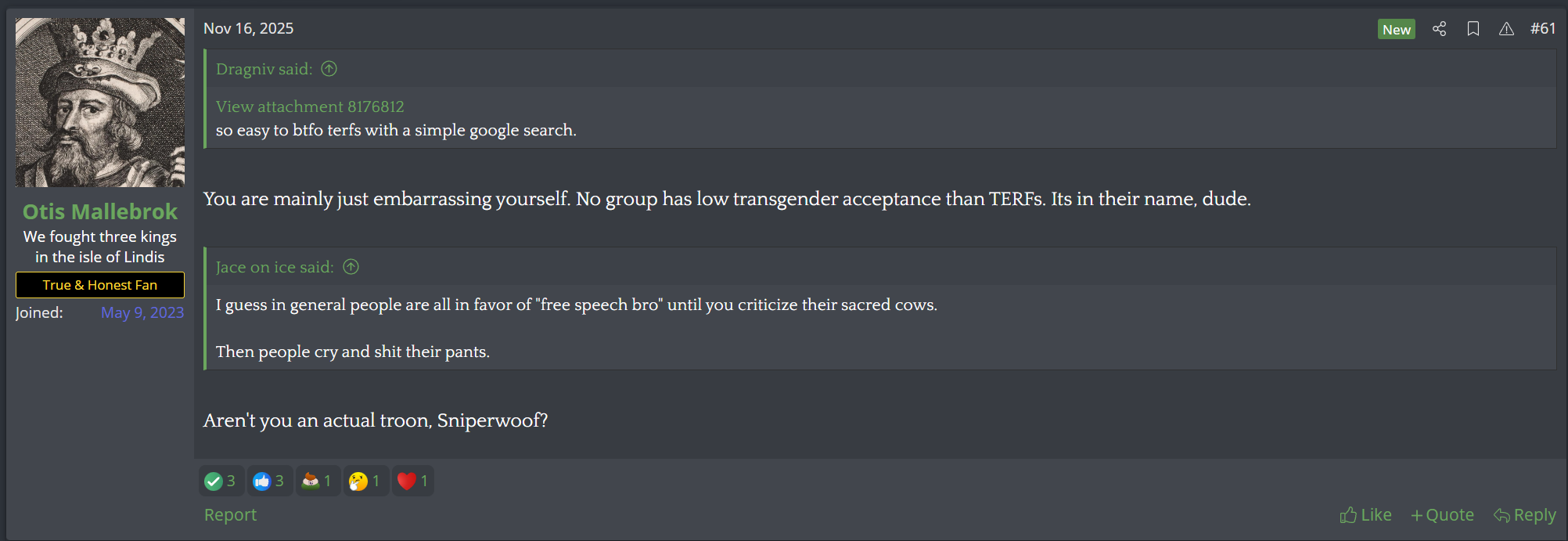Bookmark this post with the bookmark icon
Viewport: 1568px width, 541px height.
(x=1473, y=29)
